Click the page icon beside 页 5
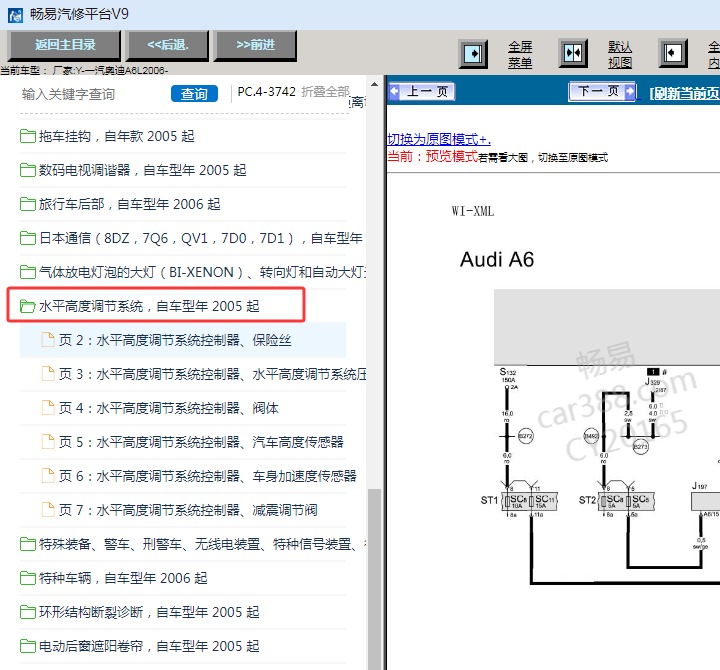The width and height of the screenshot is (720, 670). 48,442
